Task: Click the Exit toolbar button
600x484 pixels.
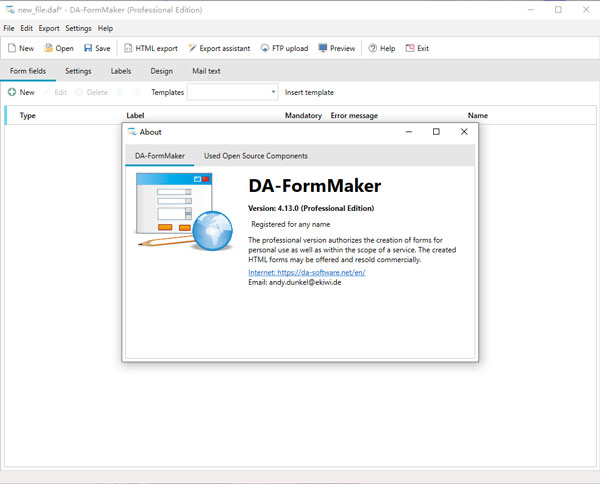Action: [x=417, y=48]
